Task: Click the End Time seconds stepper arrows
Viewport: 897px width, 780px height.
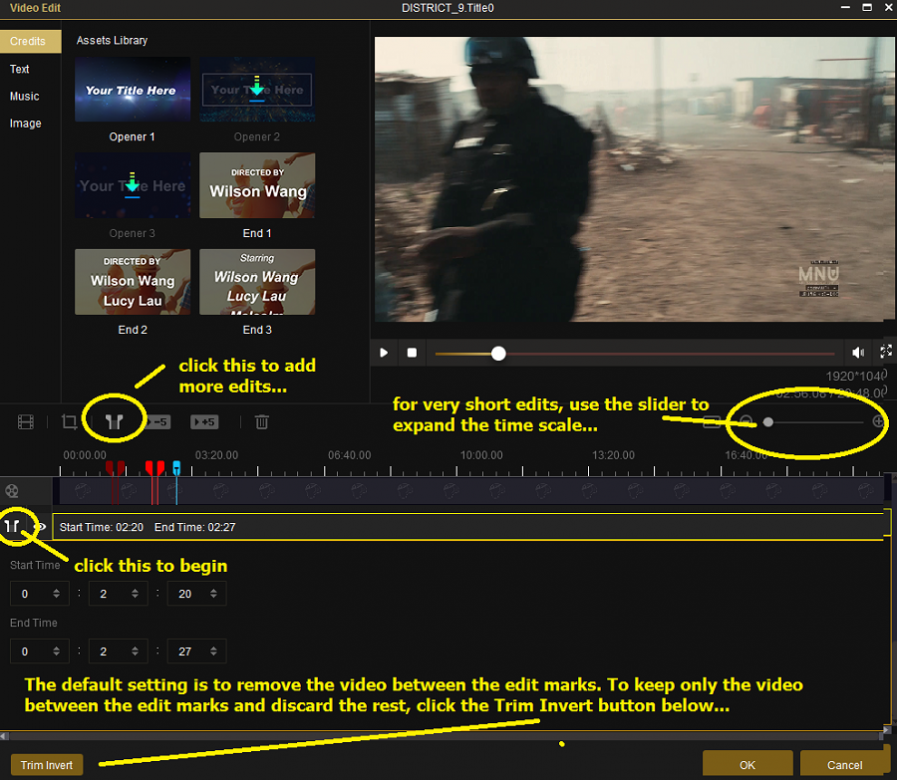Action: (x=213, y=651)
